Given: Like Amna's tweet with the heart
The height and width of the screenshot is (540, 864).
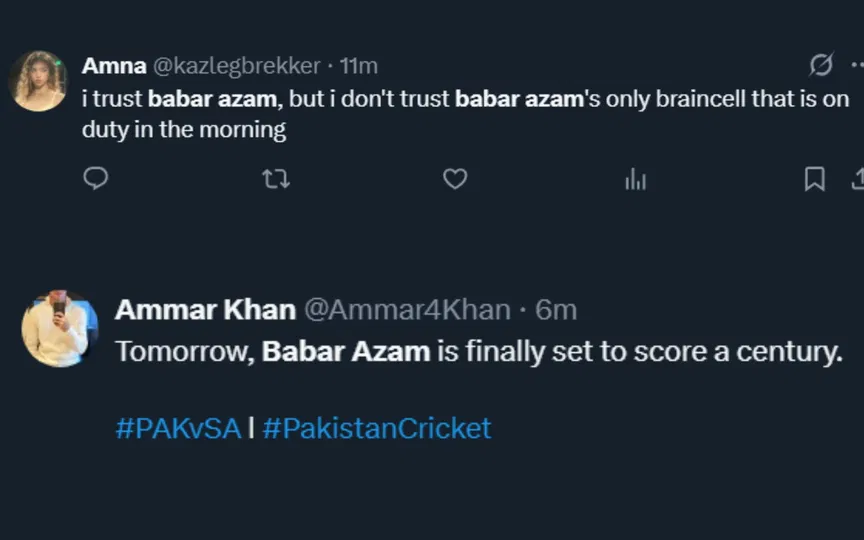Looking at the screenshot, I should (x=455, y=179).
